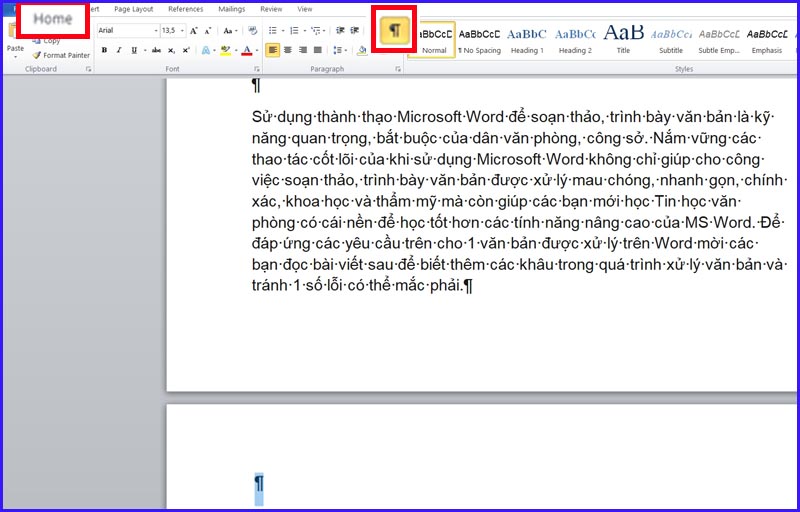Toggle Bold formatting

104,50
